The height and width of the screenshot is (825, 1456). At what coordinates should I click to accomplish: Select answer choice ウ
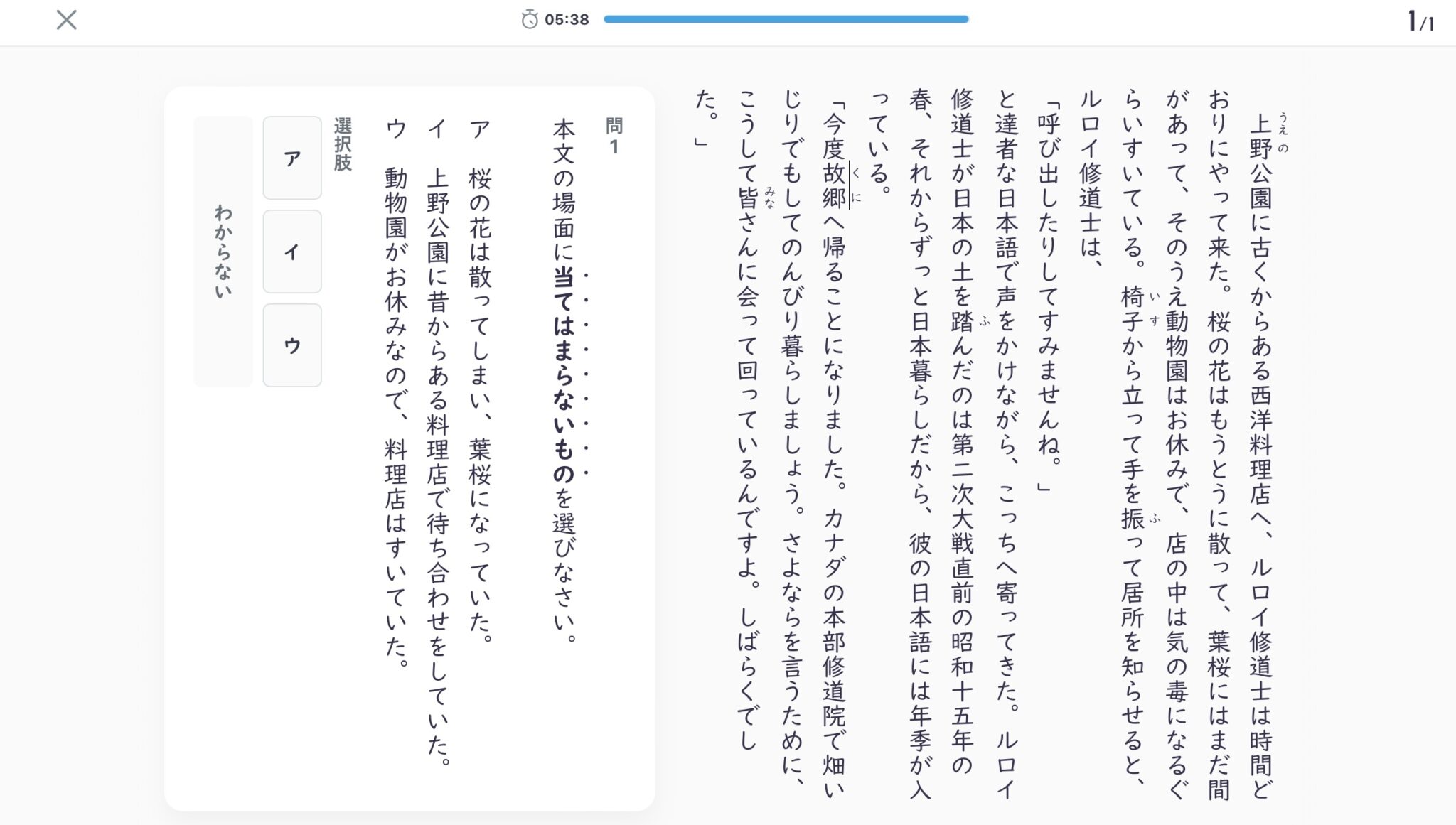click(x=292, y=345)
